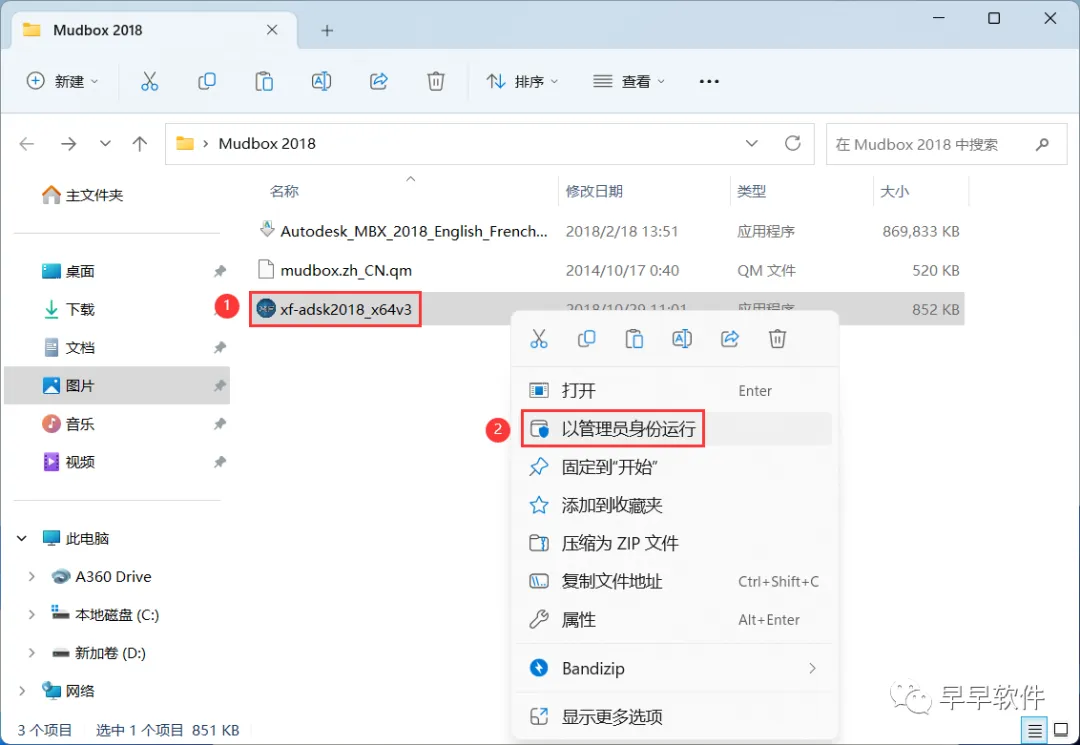This screenshot has height=745, width=1080.
Task: Collapse the 此电脑 tree node
Action: coord(22,538)
